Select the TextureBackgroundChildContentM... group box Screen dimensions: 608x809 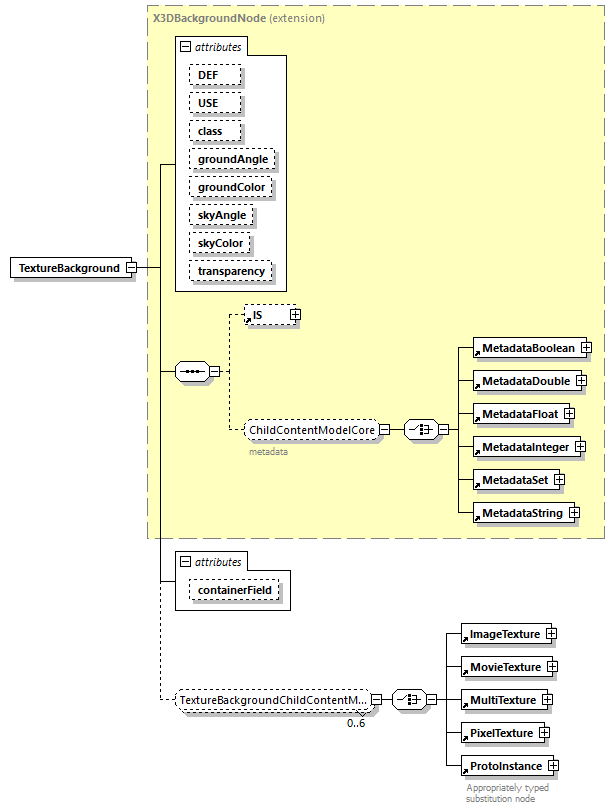274,700
